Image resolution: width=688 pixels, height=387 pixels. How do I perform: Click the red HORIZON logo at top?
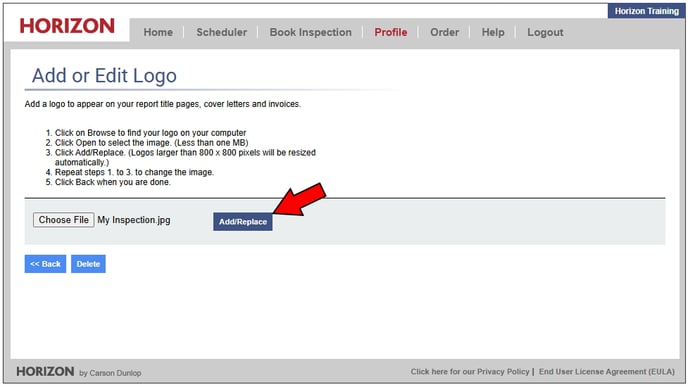click(x=67, y=26)
